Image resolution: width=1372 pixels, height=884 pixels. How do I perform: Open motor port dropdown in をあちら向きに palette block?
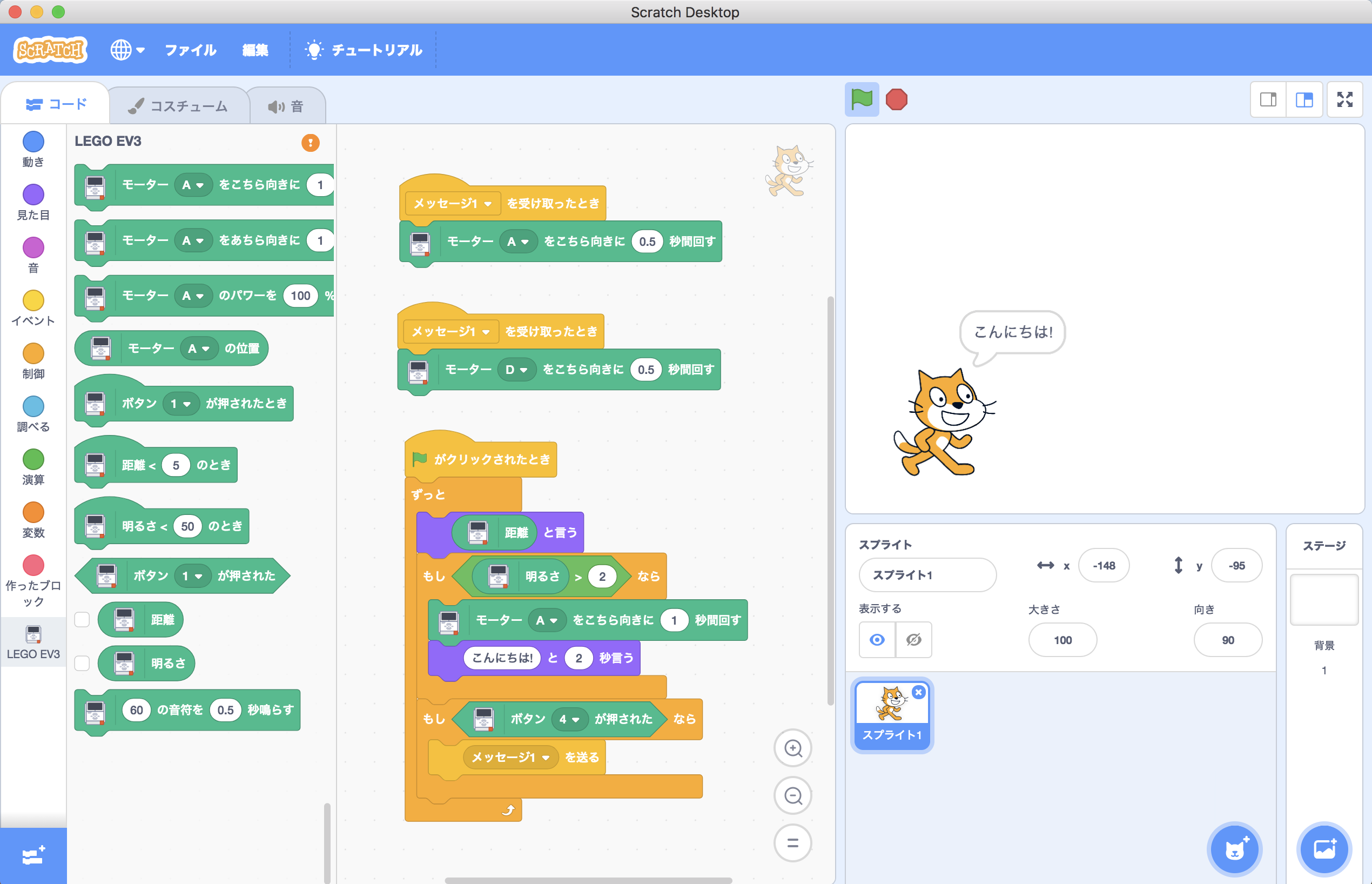(x=193, y=240)
